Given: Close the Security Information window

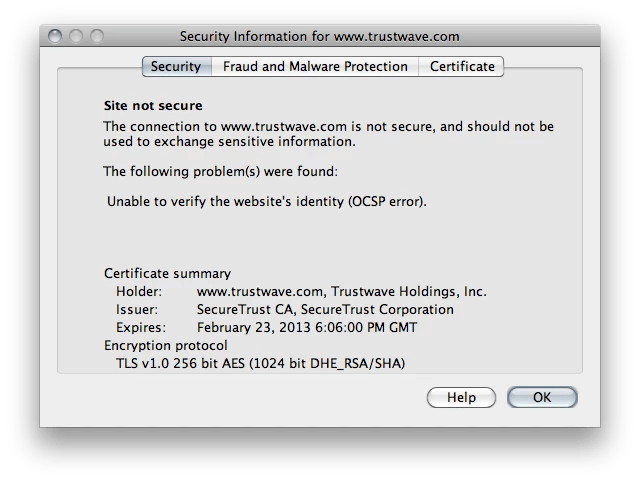Looking at the screenshot, I should 58,38.
